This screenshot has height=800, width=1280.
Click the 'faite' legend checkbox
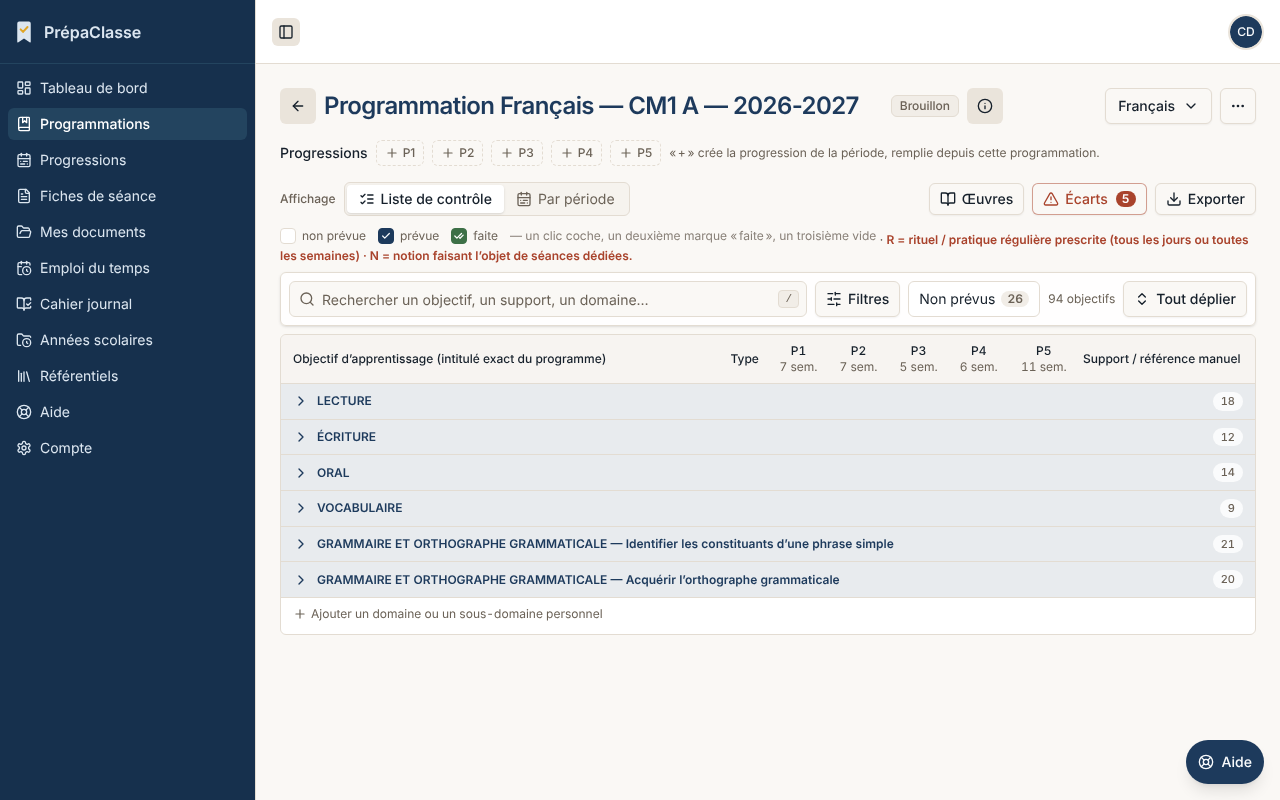coord(459,236)
